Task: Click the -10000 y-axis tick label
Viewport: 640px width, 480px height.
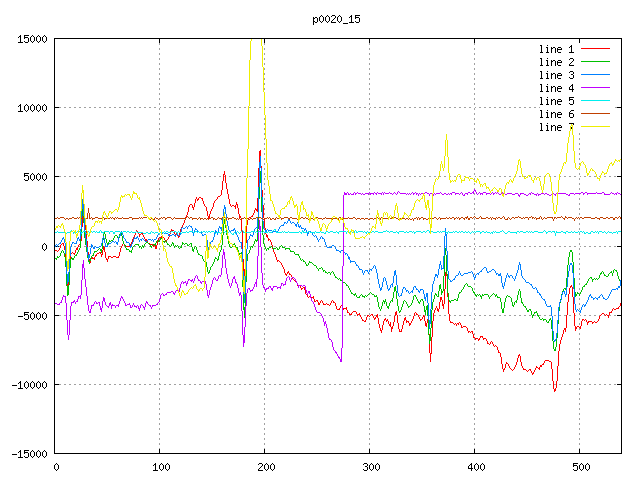Action: (x=27, y=384)
